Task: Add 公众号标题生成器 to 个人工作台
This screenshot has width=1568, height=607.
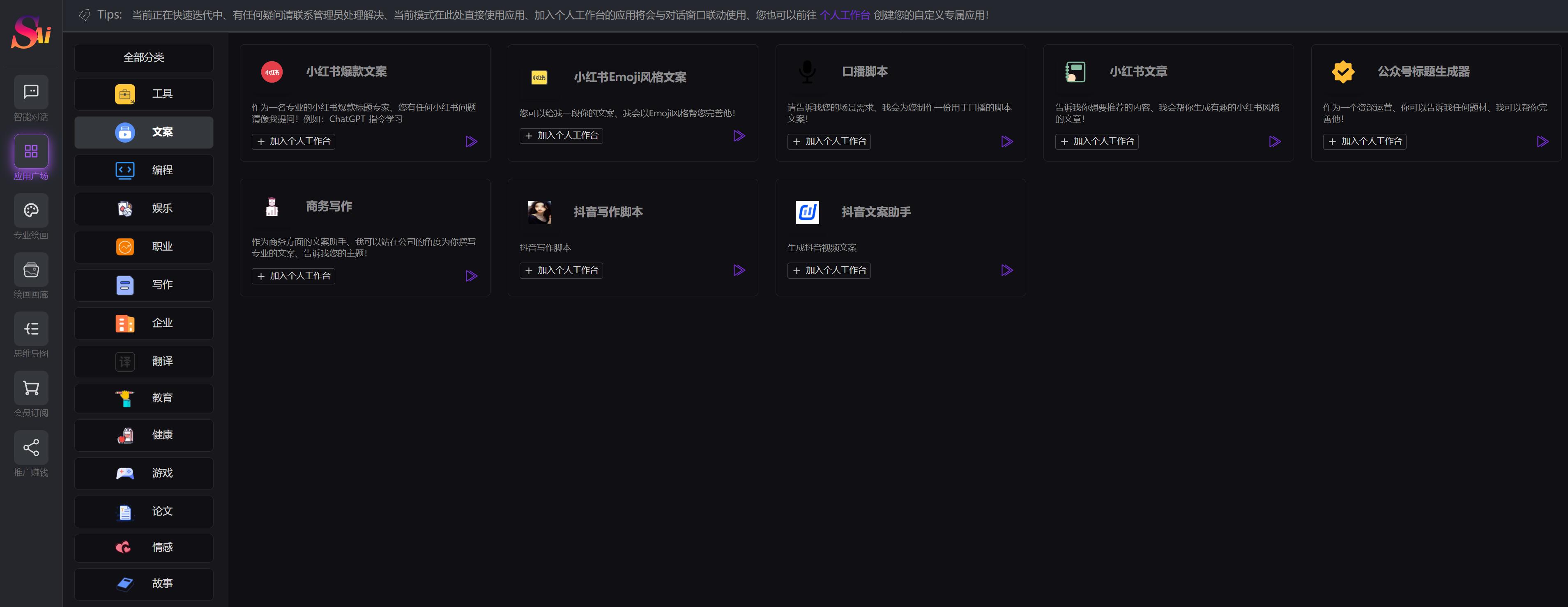Action: click(x=1365, y=141)
